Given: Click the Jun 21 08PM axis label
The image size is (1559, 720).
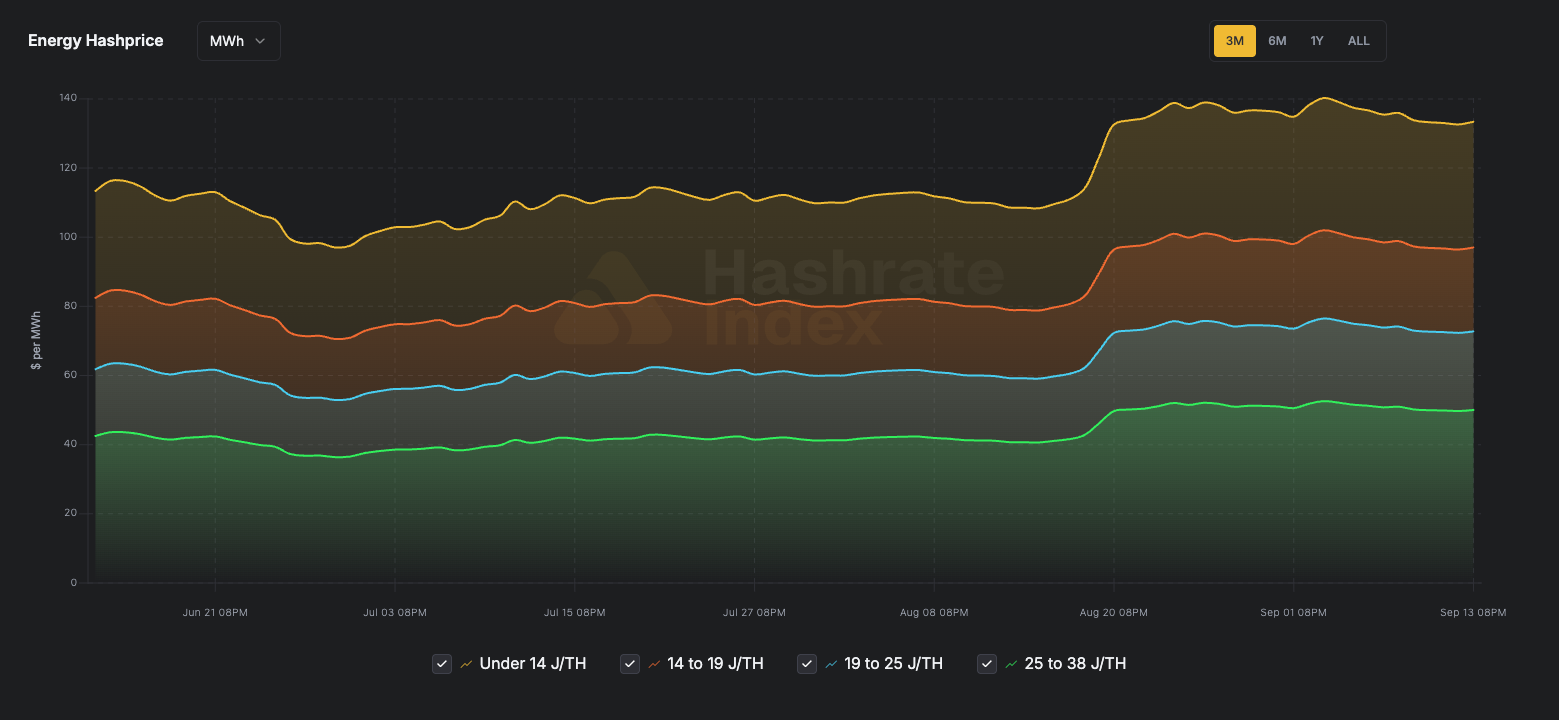Looking at the screenshot, I should pyautogui.click(x=215, y=612).
